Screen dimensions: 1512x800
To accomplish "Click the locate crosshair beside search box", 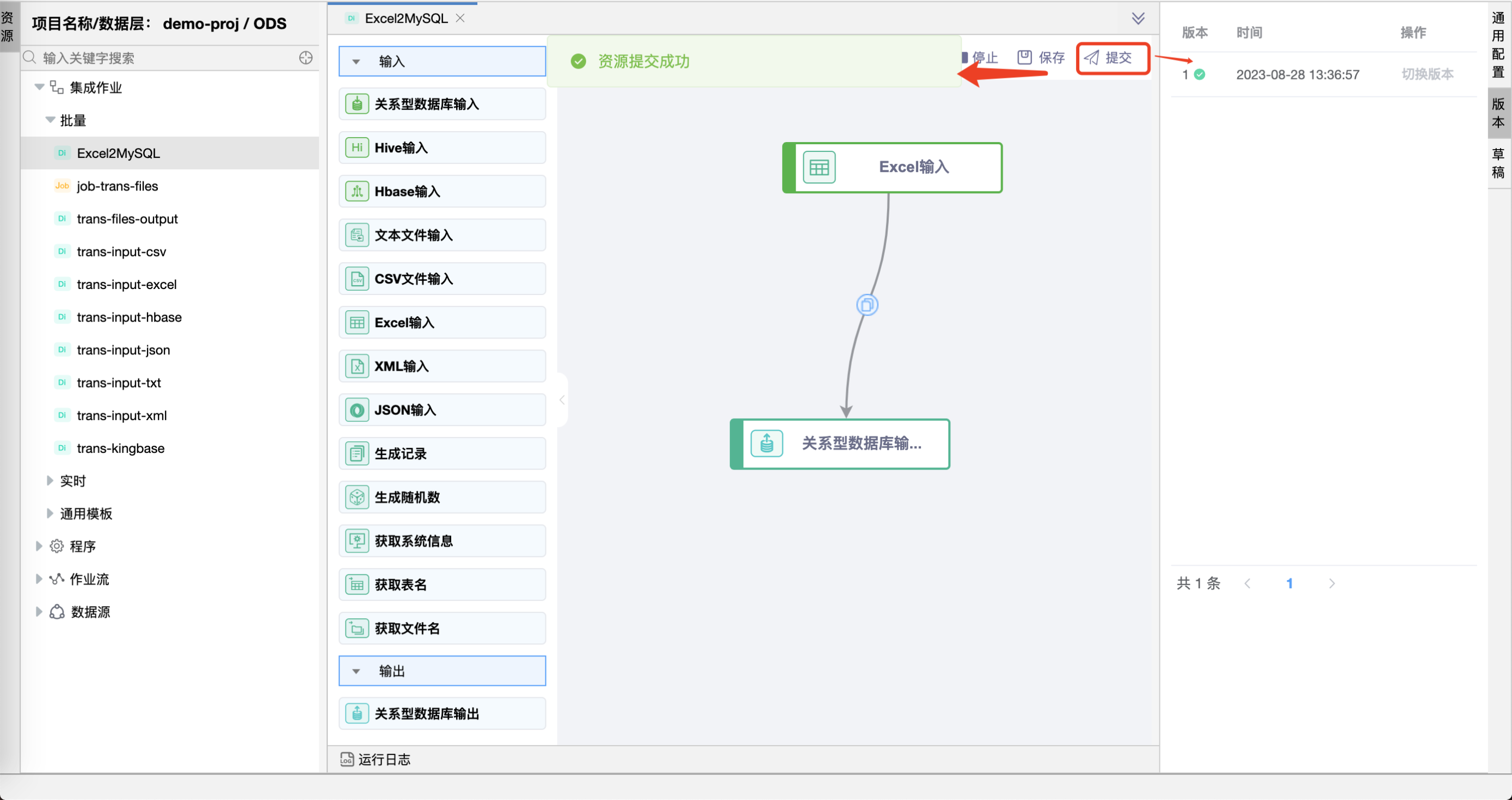I will tap(306, 58).
